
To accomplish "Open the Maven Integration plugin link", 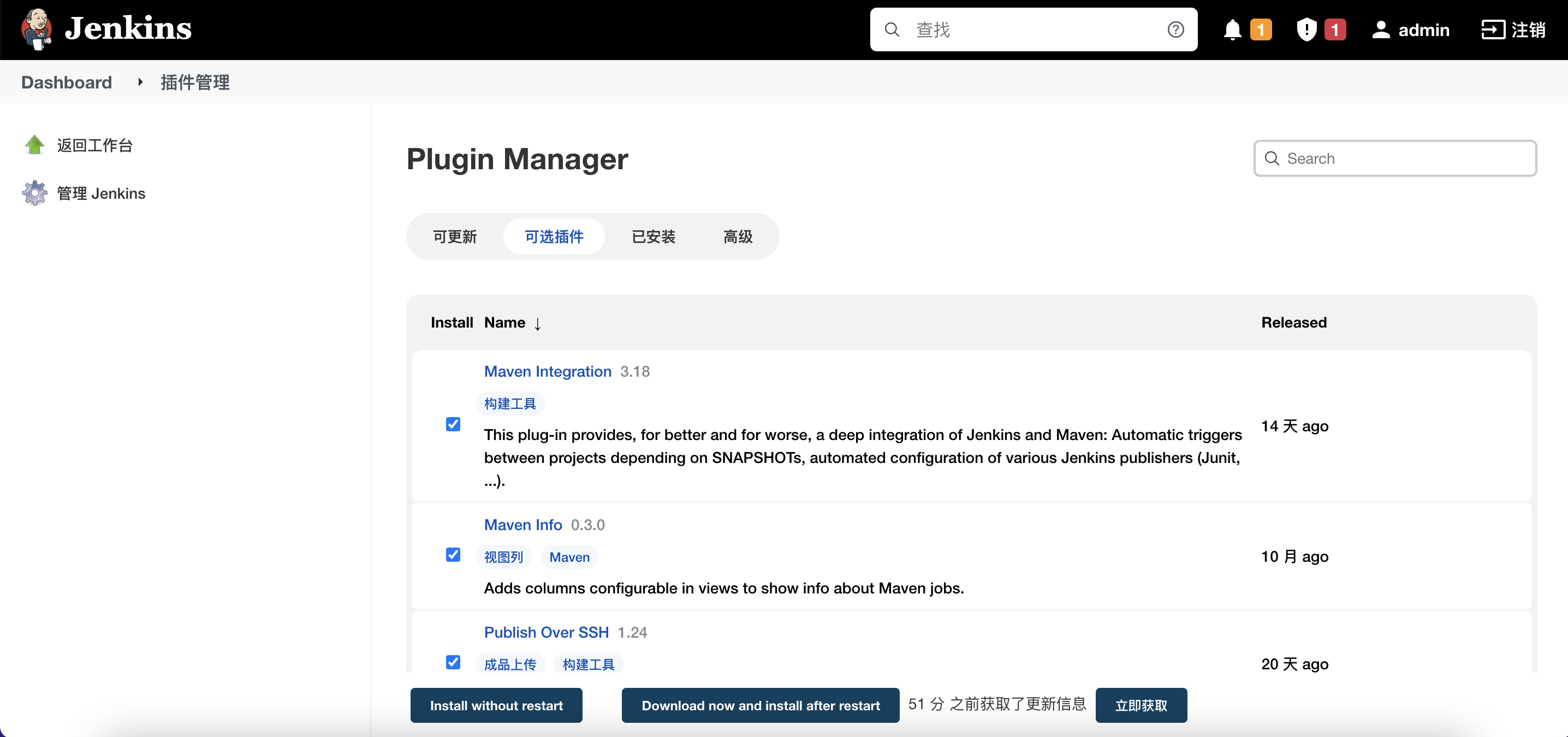I will [x=547, y=371].
